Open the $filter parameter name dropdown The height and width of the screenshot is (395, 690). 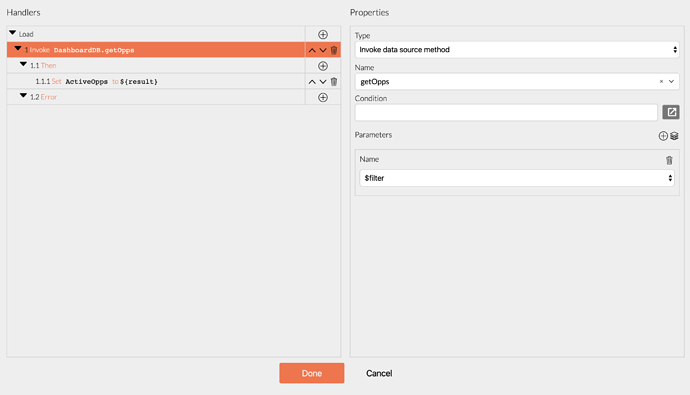pos(517,178)
